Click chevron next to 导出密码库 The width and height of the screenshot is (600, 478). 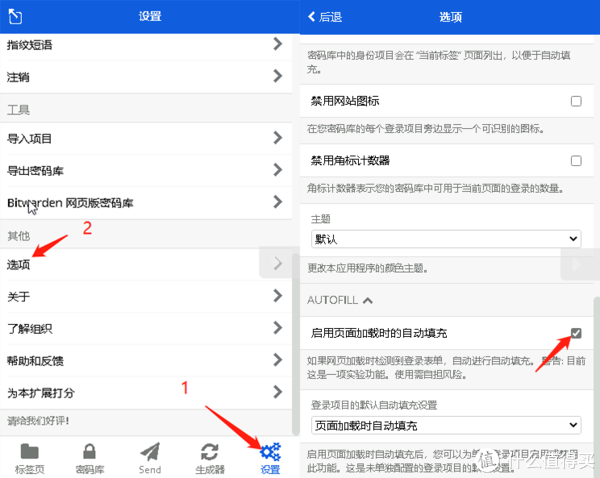[x=278, y=170]
